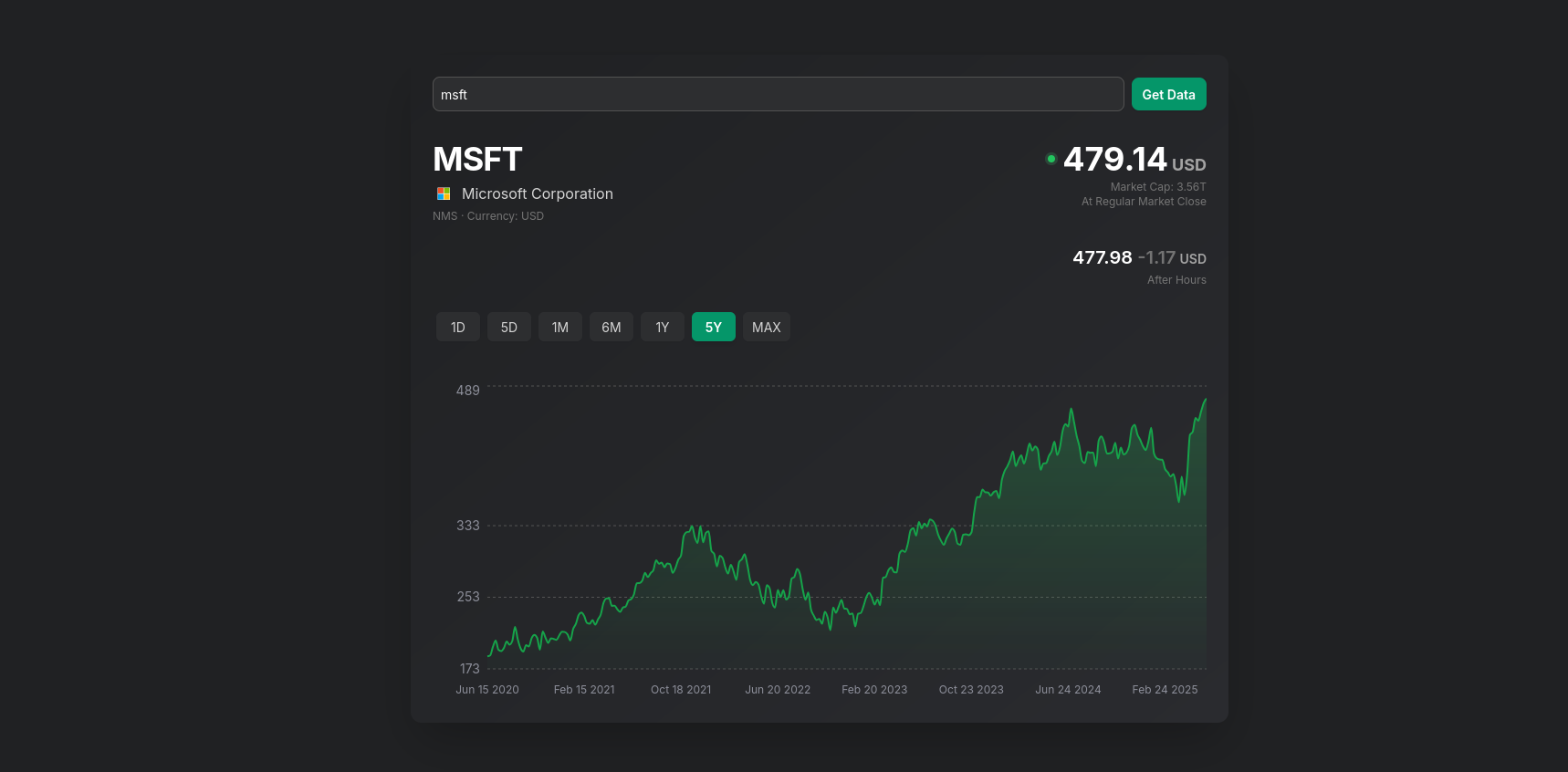Click the Feb 24 2025 date label
The width and height of the screenshot is (1568, 772).
[1165, 690]
